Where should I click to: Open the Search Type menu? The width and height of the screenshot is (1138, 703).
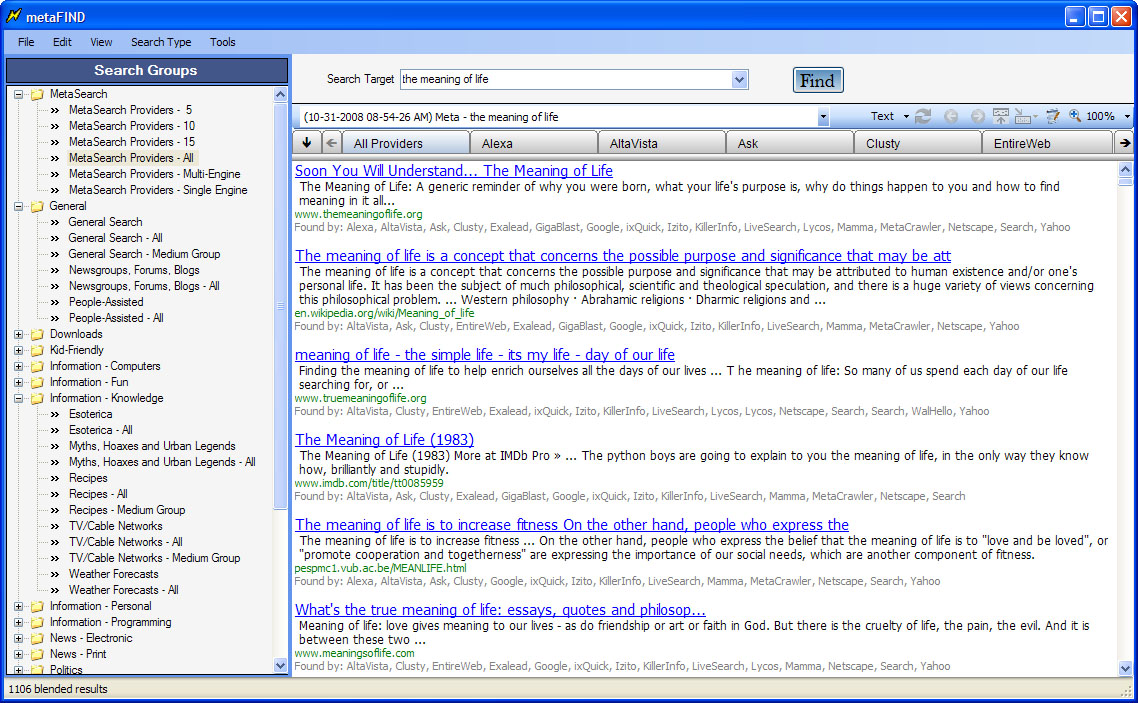click(161, 42)
